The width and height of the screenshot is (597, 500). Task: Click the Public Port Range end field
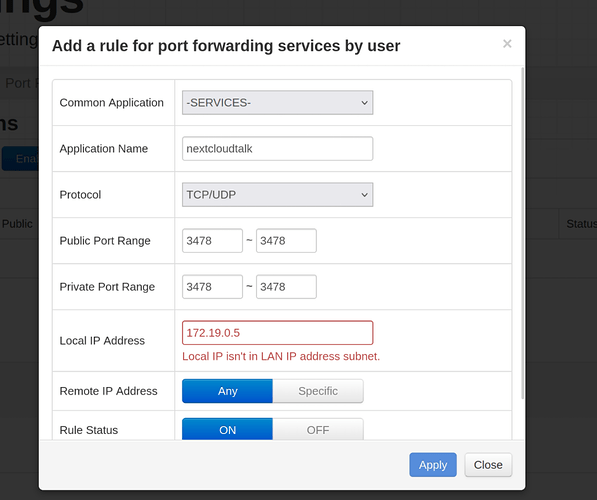pos(286,241)
